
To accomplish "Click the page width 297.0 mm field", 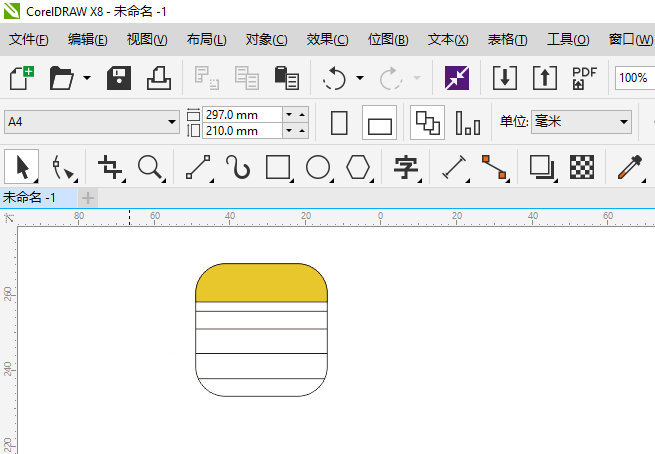I will pos(242,114).
